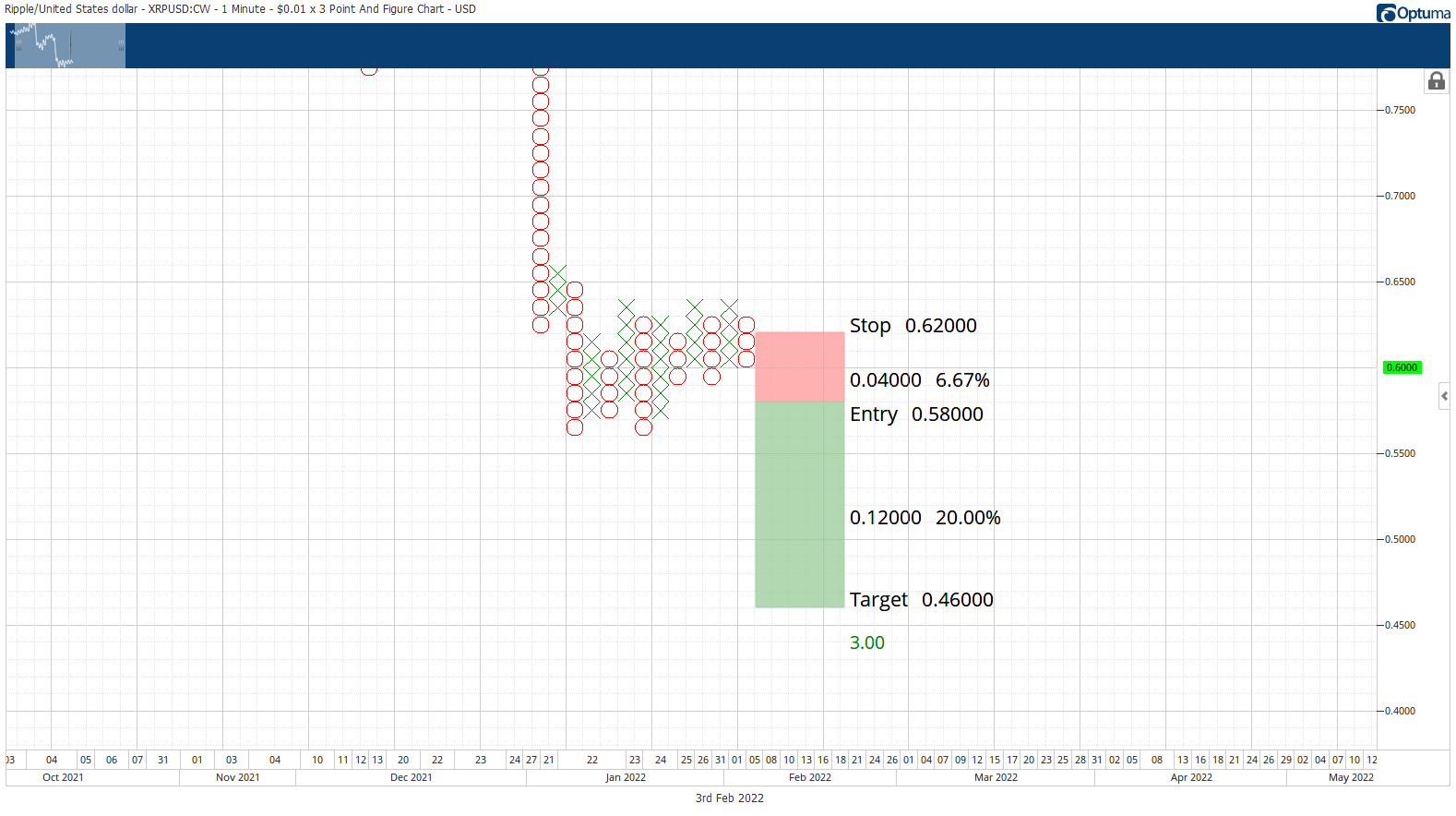Click the Optuma logo
The width and height of the screenshot is (1456, 816).
point(1413,13)
